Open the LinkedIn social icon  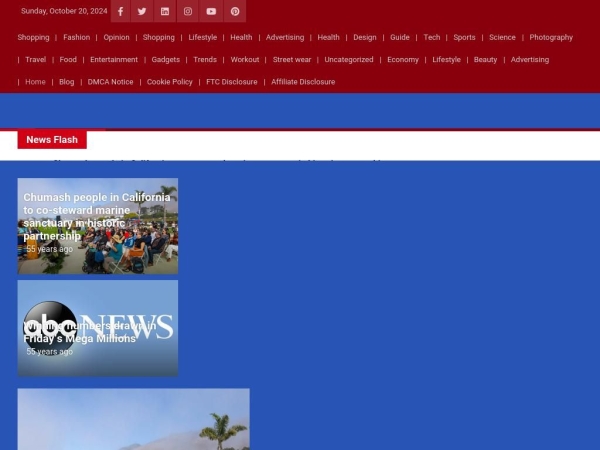165,11
